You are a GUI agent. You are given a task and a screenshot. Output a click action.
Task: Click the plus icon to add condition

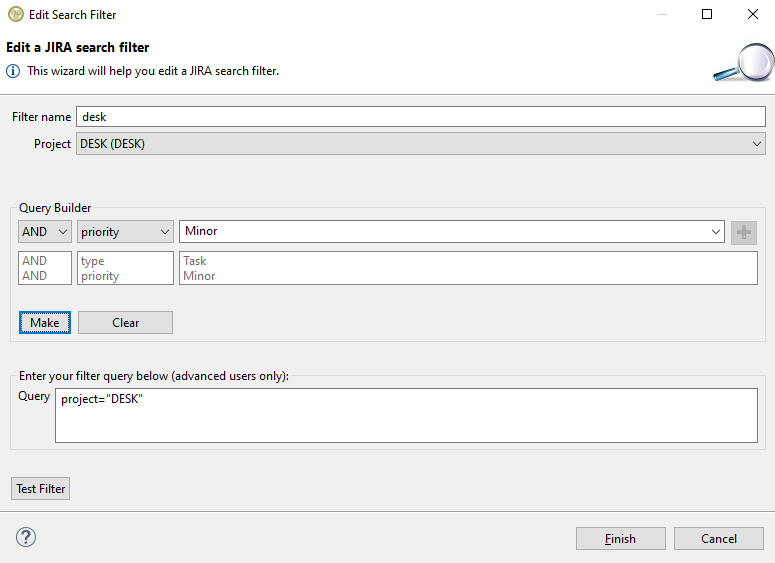coord(743,232)
